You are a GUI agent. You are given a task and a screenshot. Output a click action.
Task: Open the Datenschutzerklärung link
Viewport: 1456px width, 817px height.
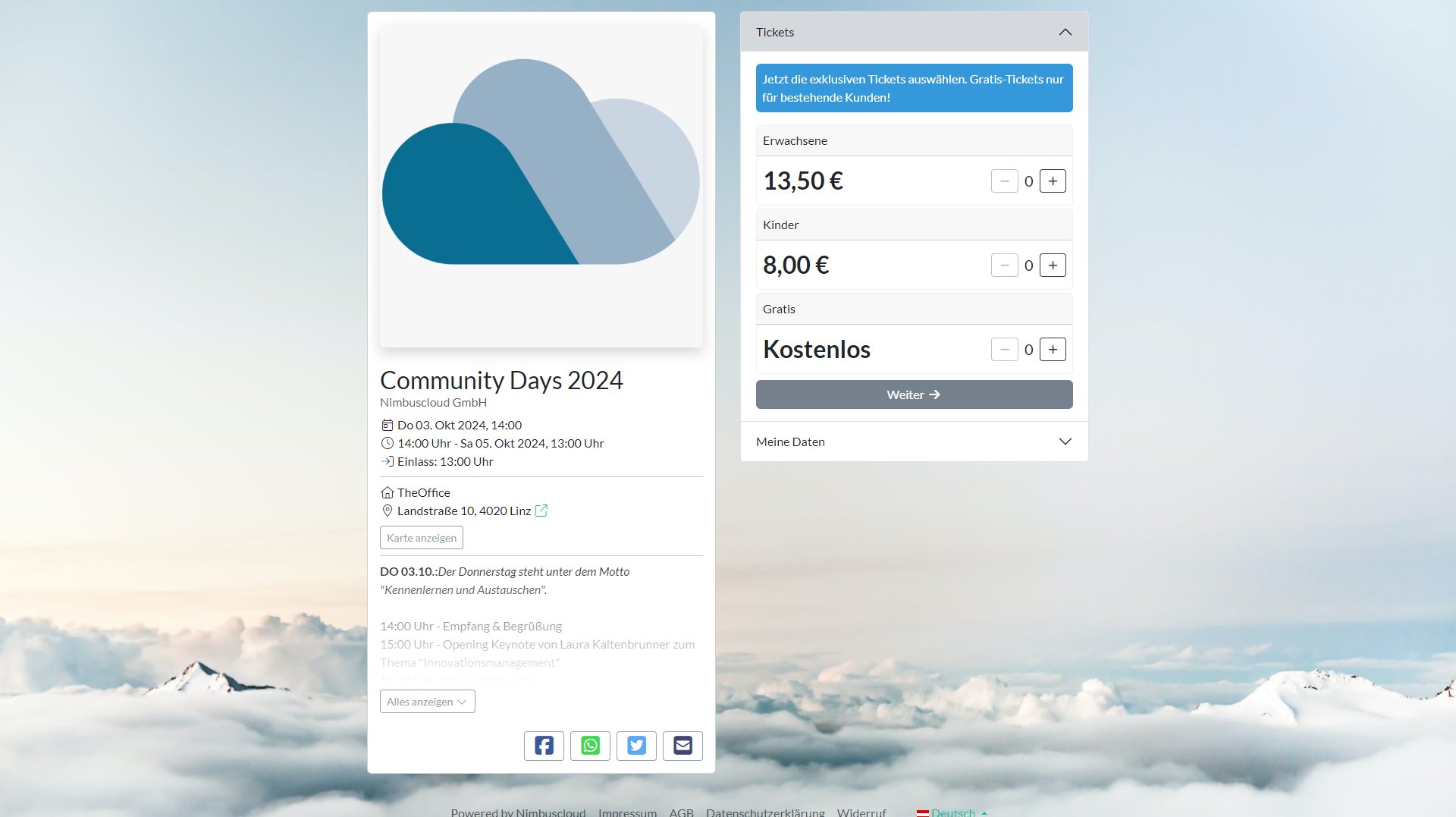point(764,812)
